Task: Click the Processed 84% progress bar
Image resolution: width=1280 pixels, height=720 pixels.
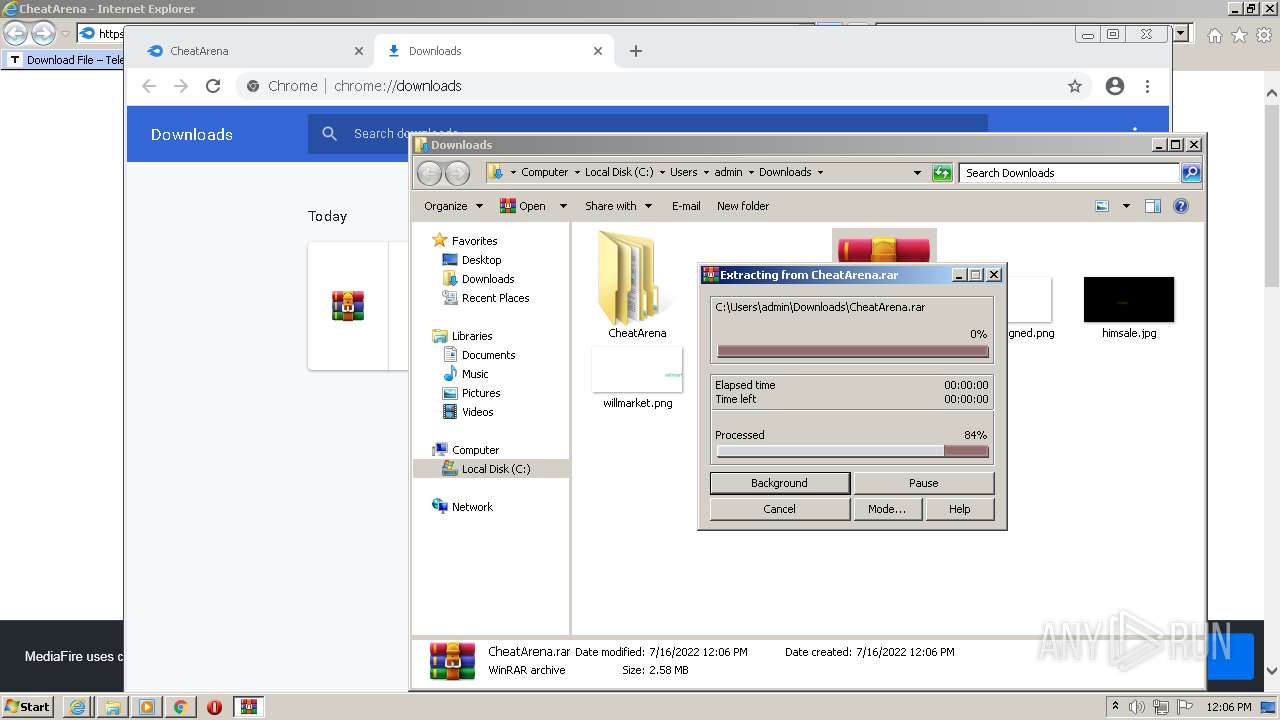Action: click(853, 451)
